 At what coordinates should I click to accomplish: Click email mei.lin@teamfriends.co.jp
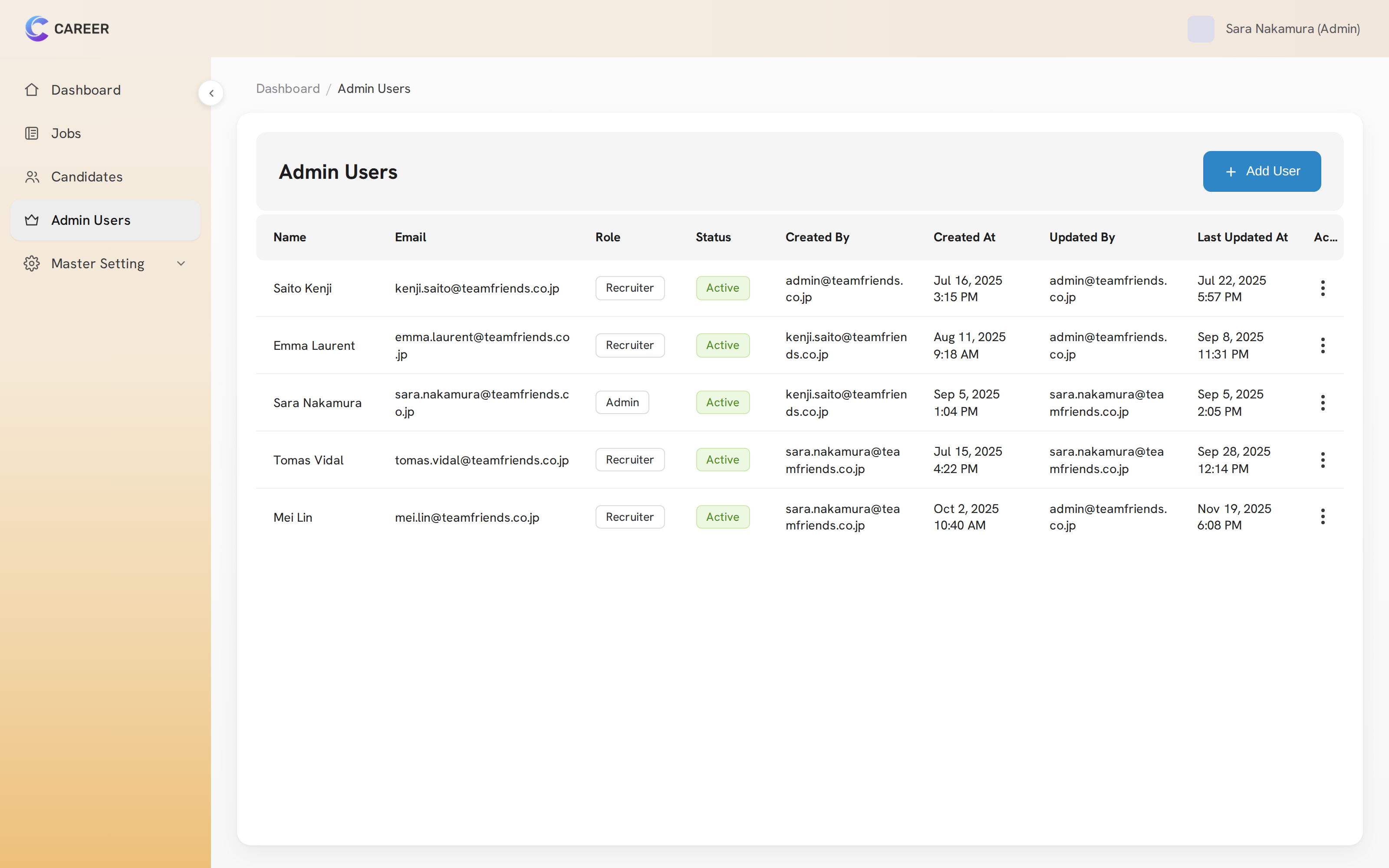[x=467, y=517]
